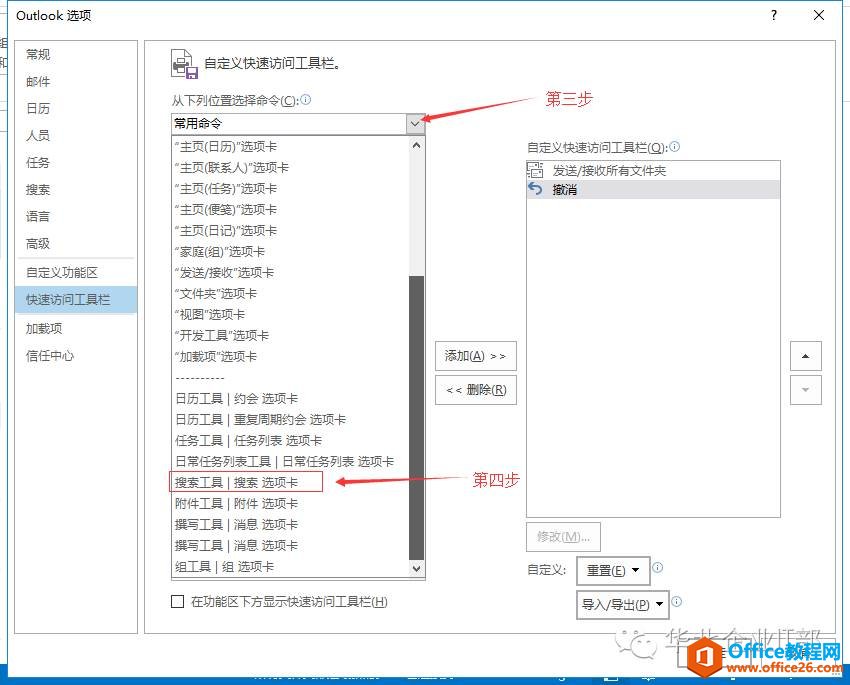Click info icon next to 从下列位置选择命令
Screen dimensions: 850x685
[306, 100]
